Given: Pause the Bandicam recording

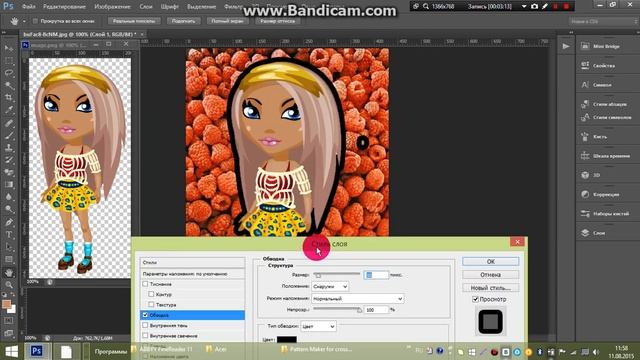Looking at the screenshot, I should click(556, 6).
